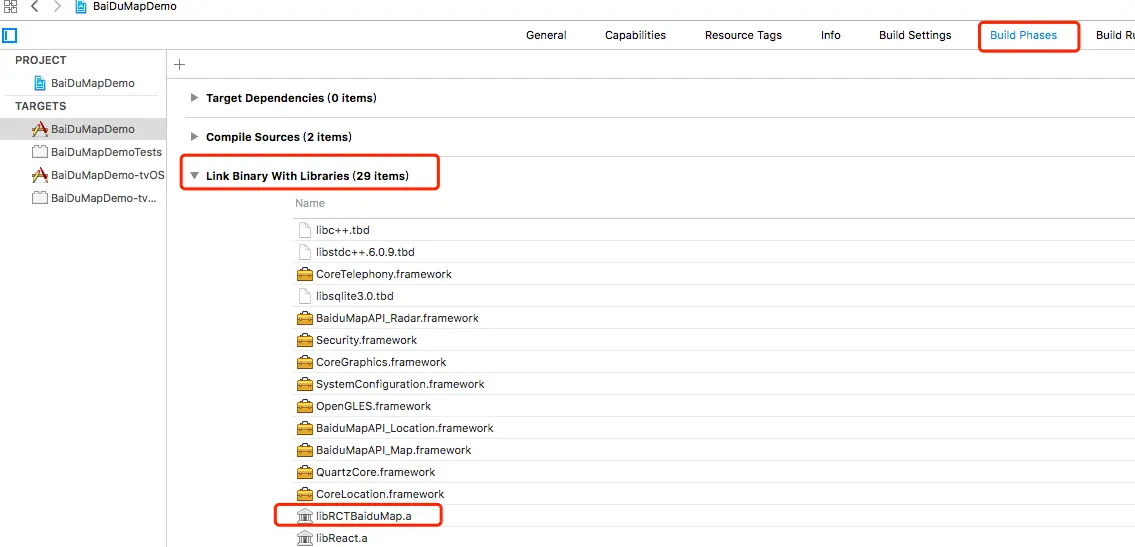
Task: Select QuartzCore.framework entry
Action: [376, 472]
